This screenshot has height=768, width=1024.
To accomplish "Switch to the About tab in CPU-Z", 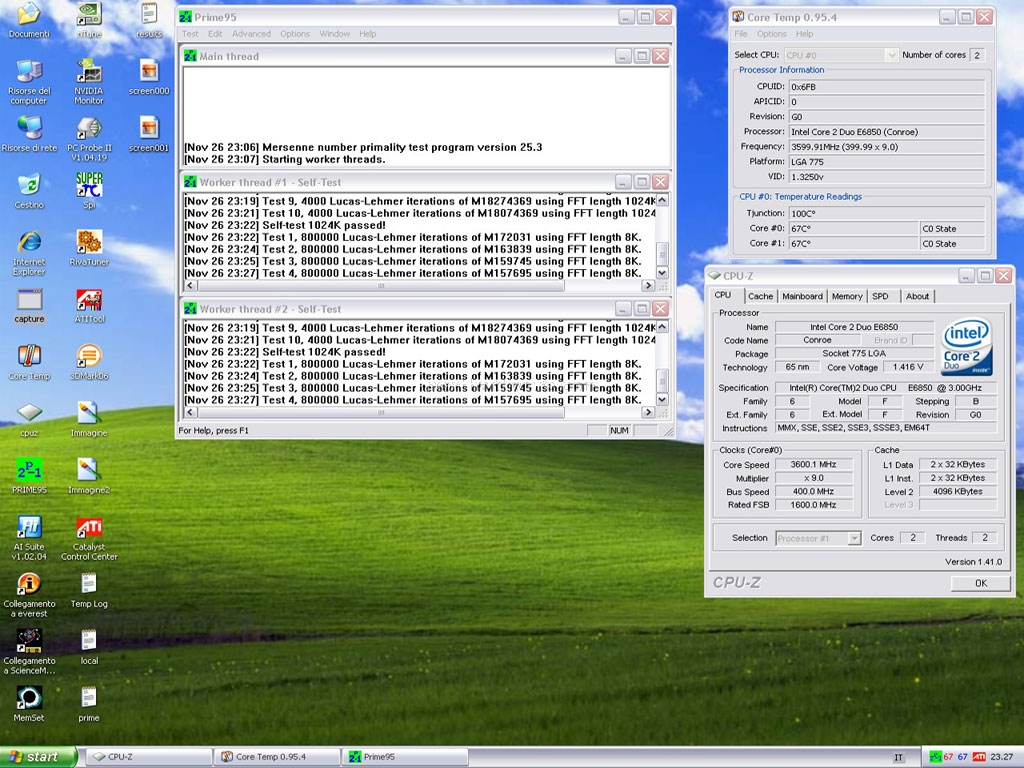I will pos(917,296).
